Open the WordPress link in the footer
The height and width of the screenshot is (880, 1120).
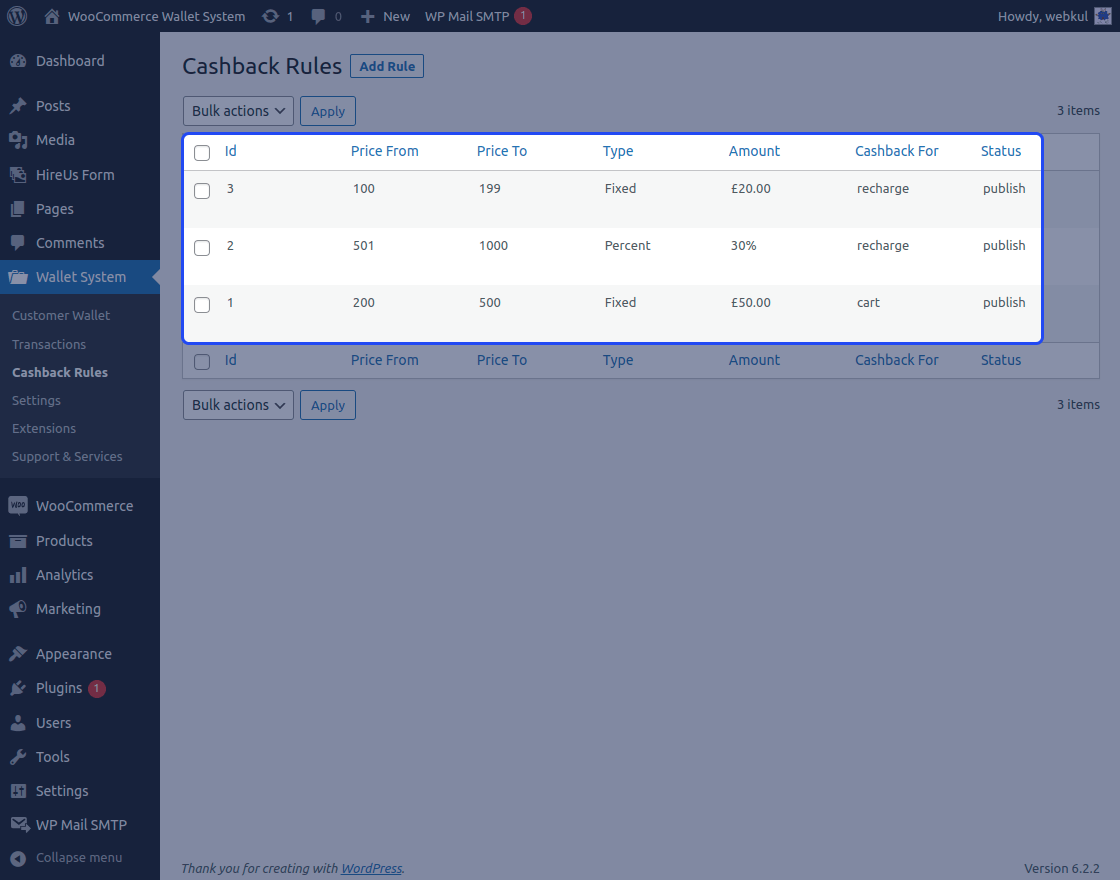click(371, 869)
